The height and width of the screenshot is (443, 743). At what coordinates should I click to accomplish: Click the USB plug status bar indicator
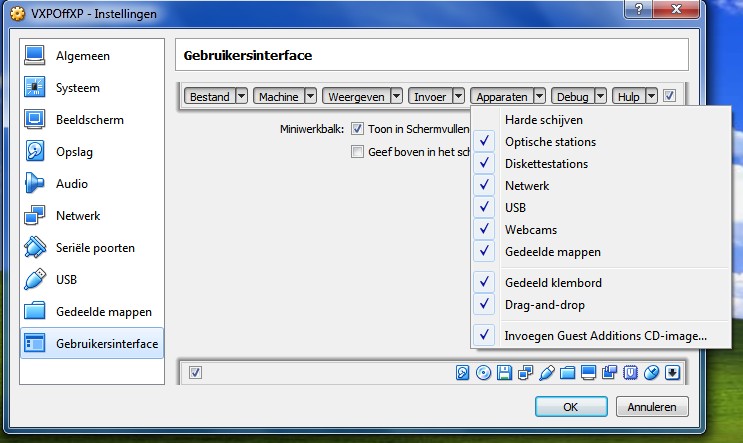pyautogui.click(x=546, y=373)
